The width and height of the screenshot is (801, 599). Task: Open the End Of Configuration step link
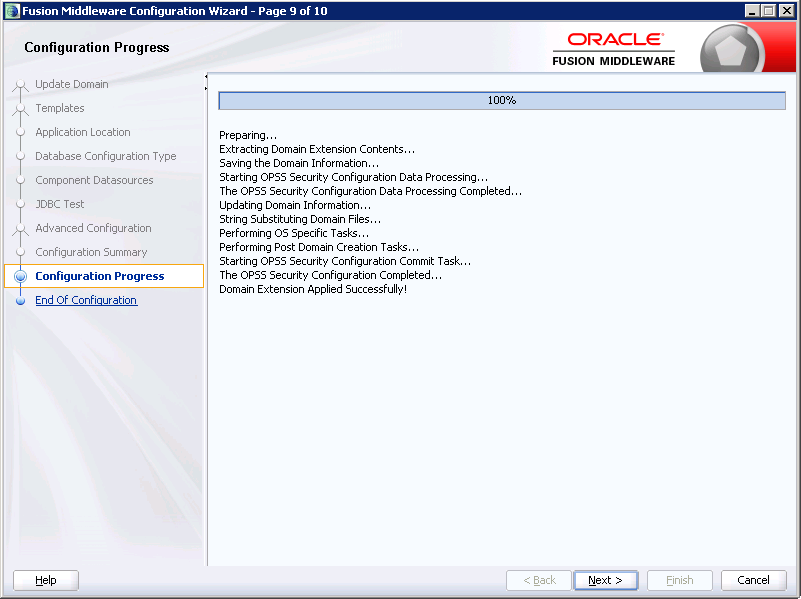(x=86, y=300)
